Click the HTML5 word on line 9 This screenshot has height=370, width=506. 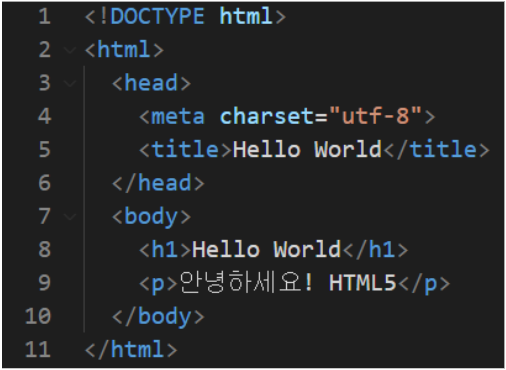[362, 283]
